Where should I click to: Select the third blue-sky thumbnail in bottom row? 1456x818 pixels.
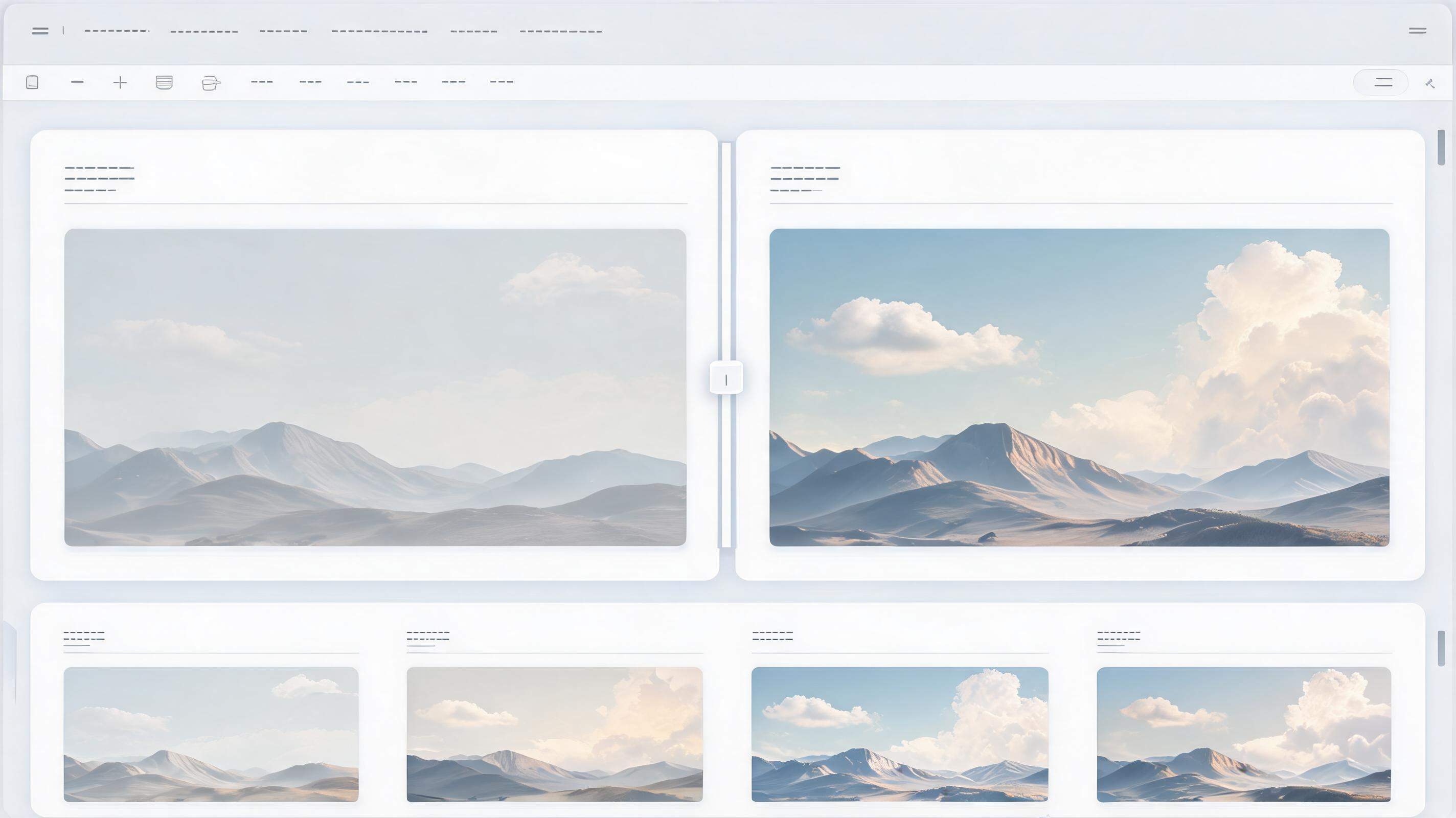pos(900,734)
